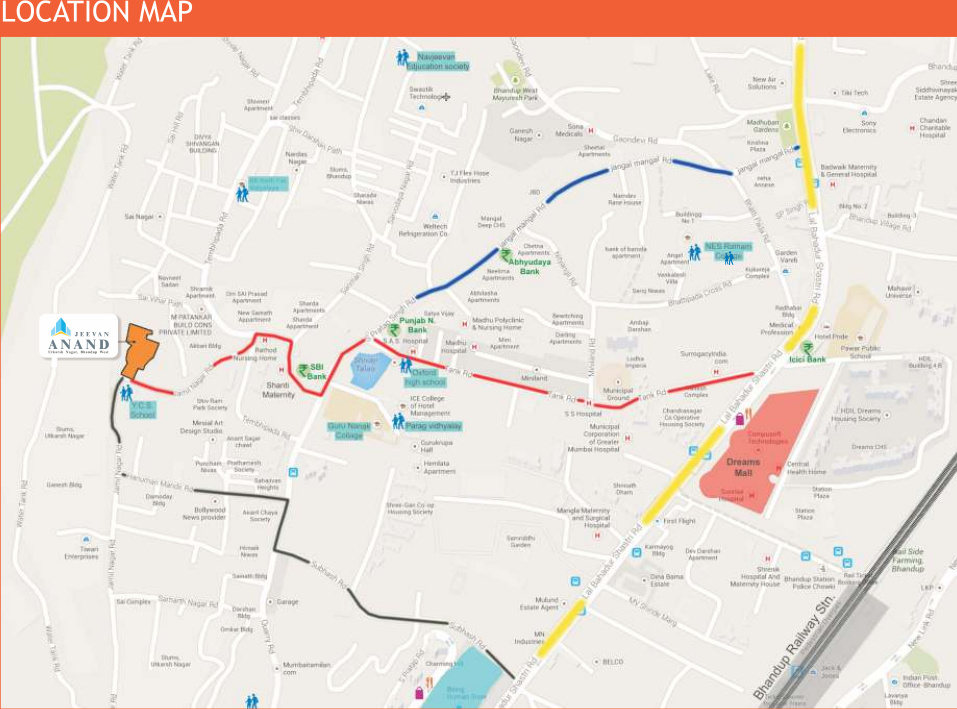This screenshot has height=709, width=957.
Task: Click the Shrenik Hospital H marker
Action: click(768, 559)
